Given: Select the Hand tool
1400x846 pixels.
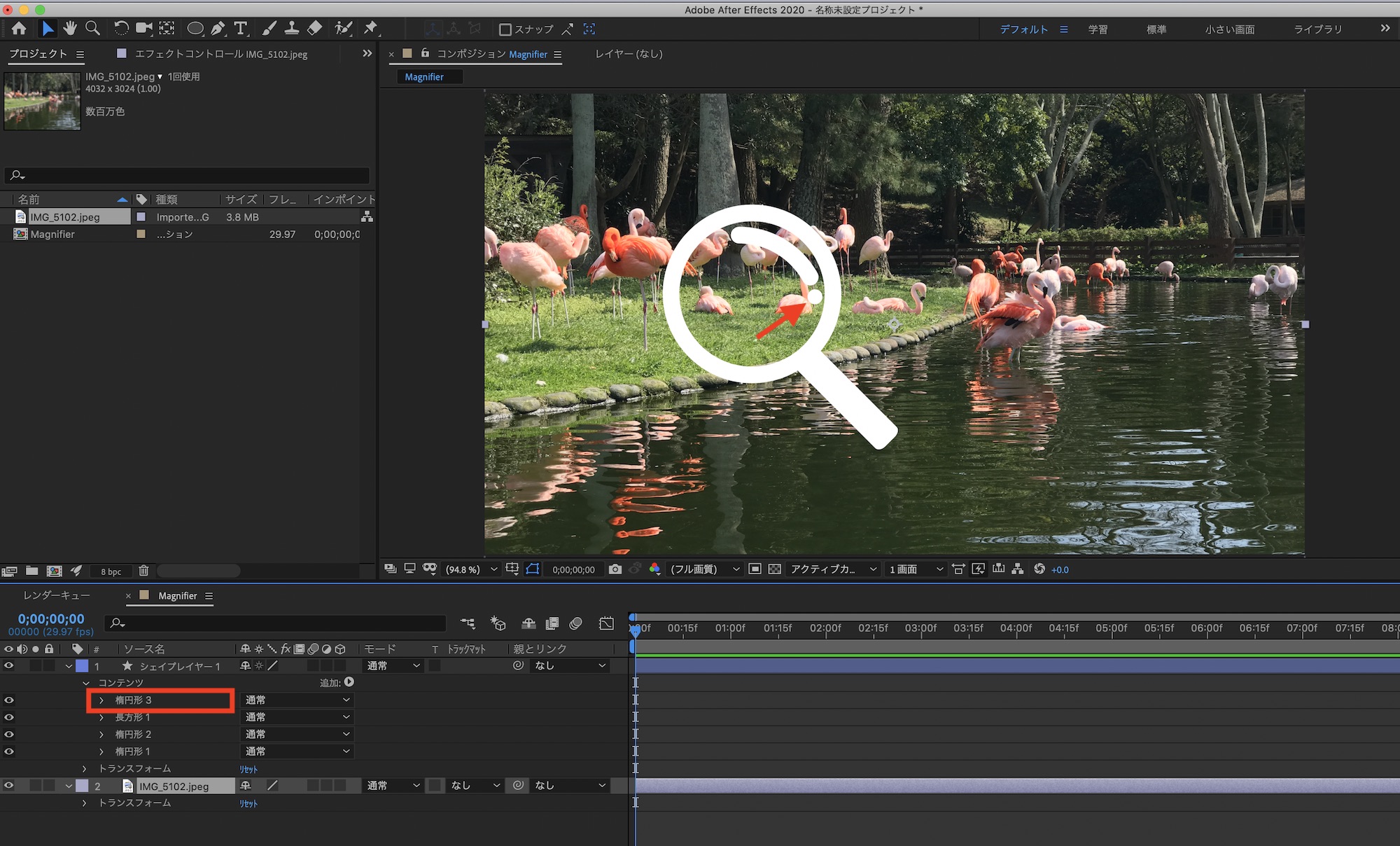Looking at the screenshot, I should click(69, 28).
